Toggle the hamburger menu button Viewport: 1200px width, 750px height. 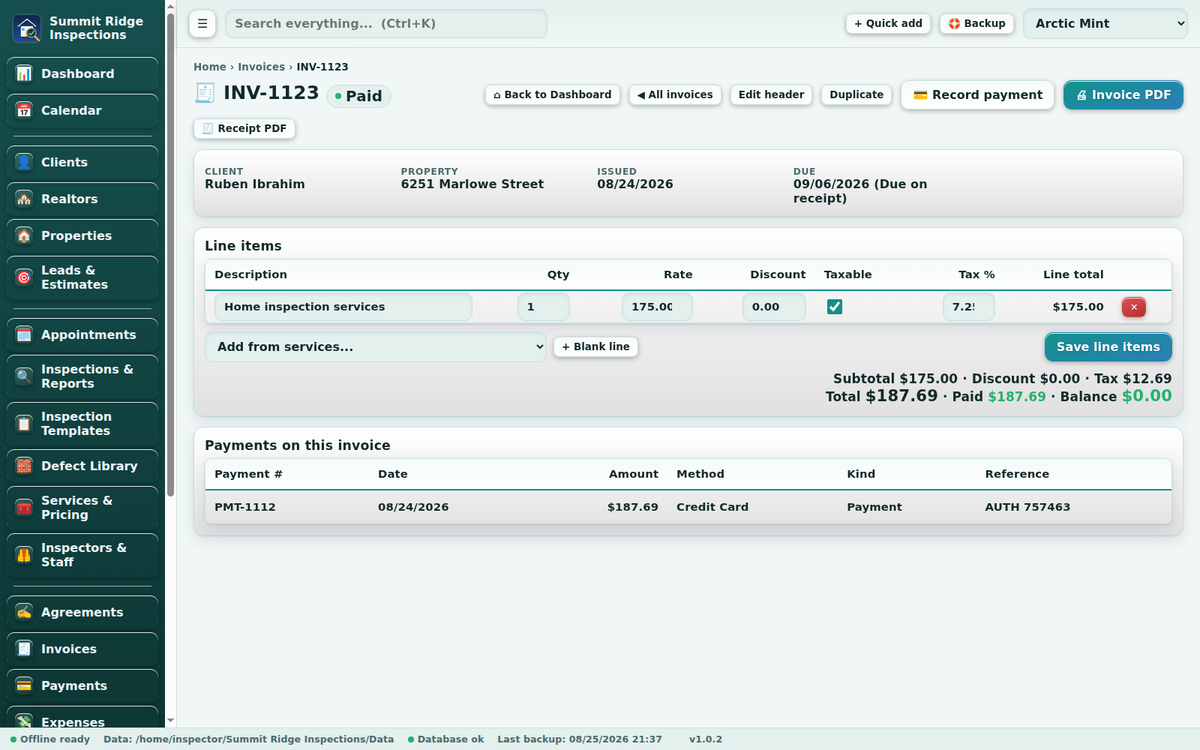point(201,23)
